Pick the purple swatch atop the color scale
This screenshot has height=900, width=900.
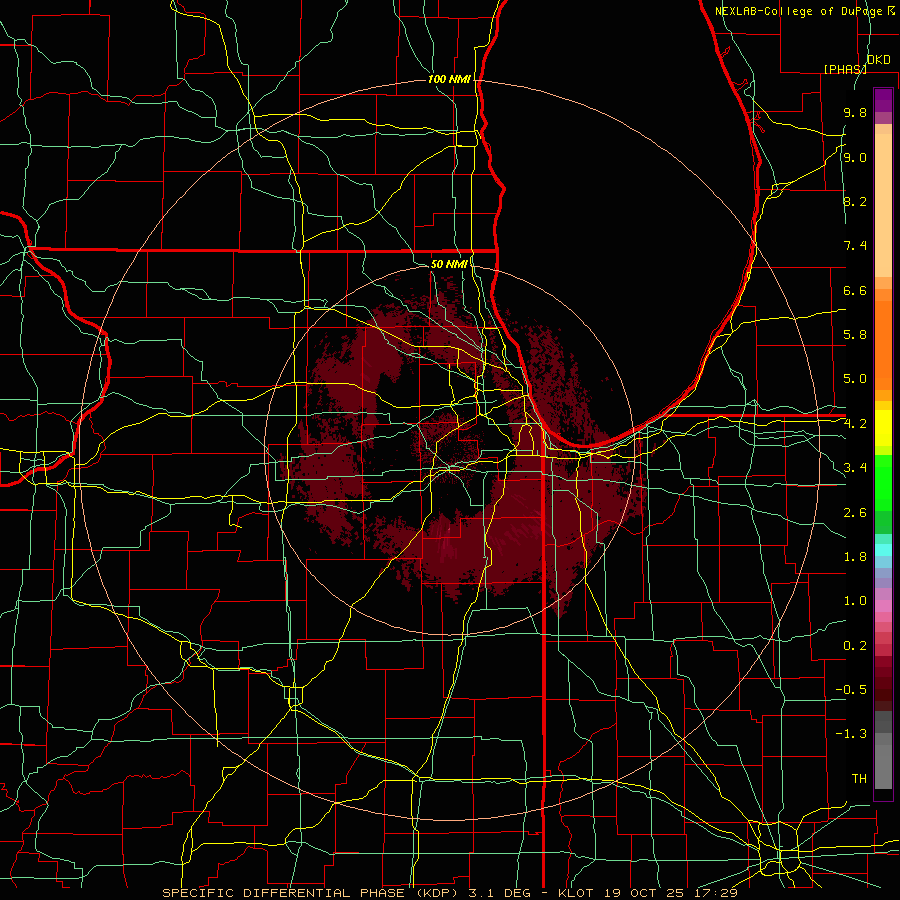(883, 100)
